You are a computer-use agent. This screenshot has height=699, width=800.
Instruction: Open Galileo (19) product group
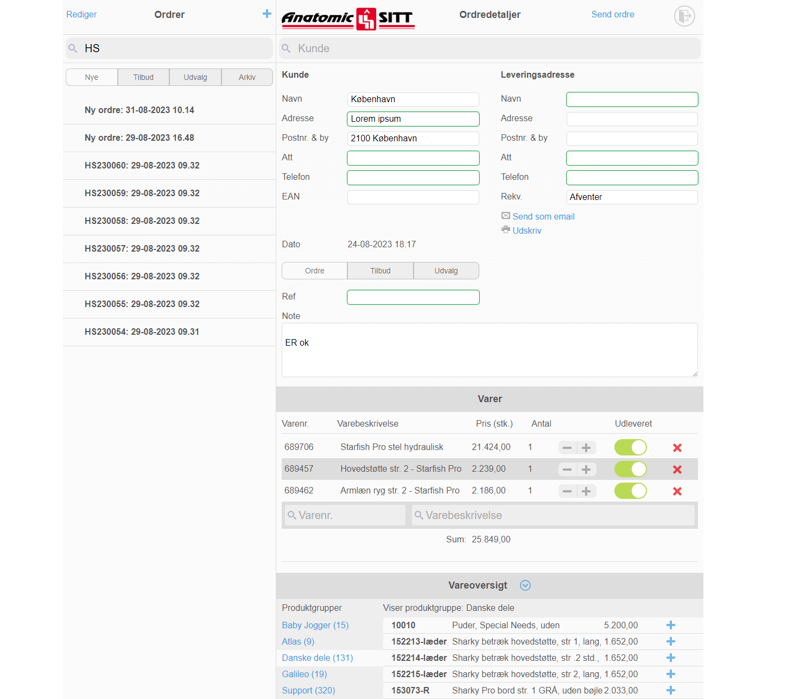tap(305, 674)
